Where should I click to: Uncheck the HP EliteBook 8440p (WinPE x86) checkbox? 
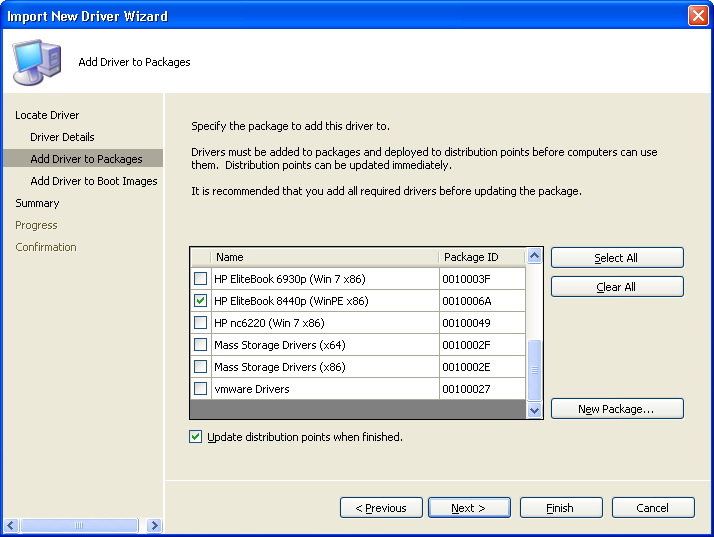pyautogui.click(x=200, y=301)
